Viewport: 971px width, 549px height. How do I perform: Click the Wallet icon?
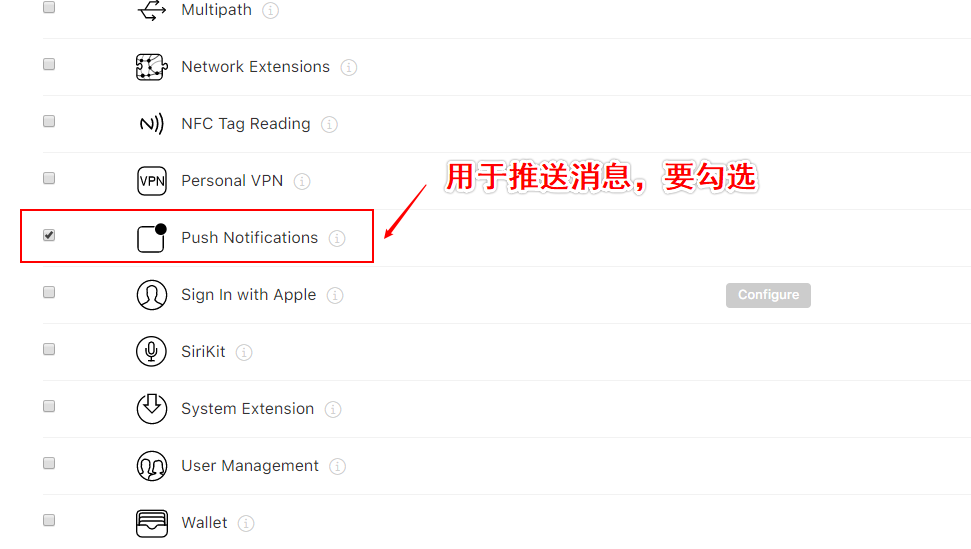click(x=152, y=523)
